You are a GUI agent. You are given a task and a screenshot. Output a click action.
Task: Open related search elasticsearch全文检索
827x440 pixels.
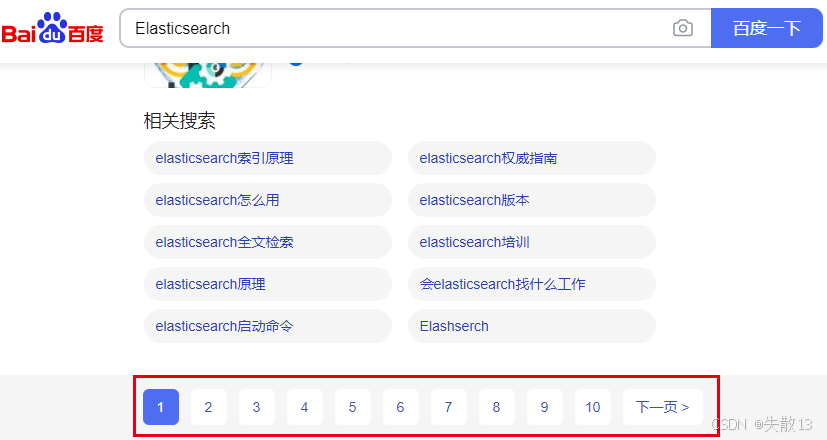coord(268,242)
